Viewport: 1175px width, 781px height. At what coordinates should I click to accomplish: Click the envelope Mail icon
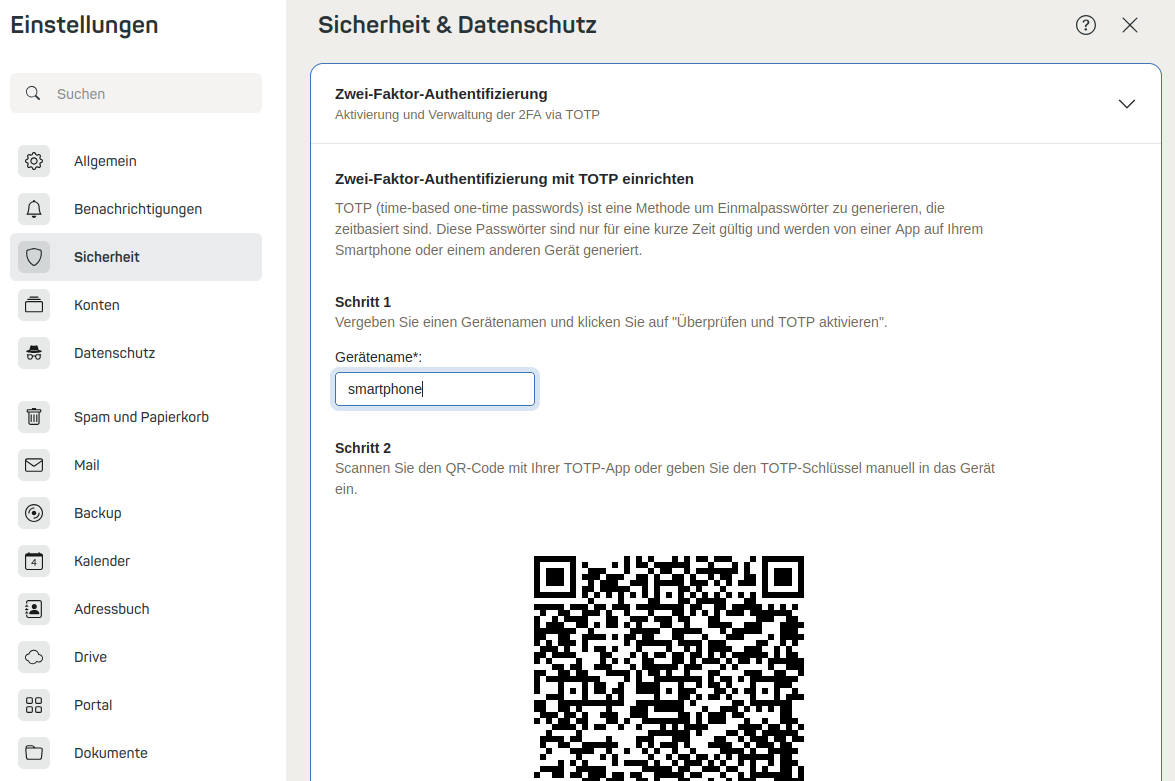(x=34, y=465)
